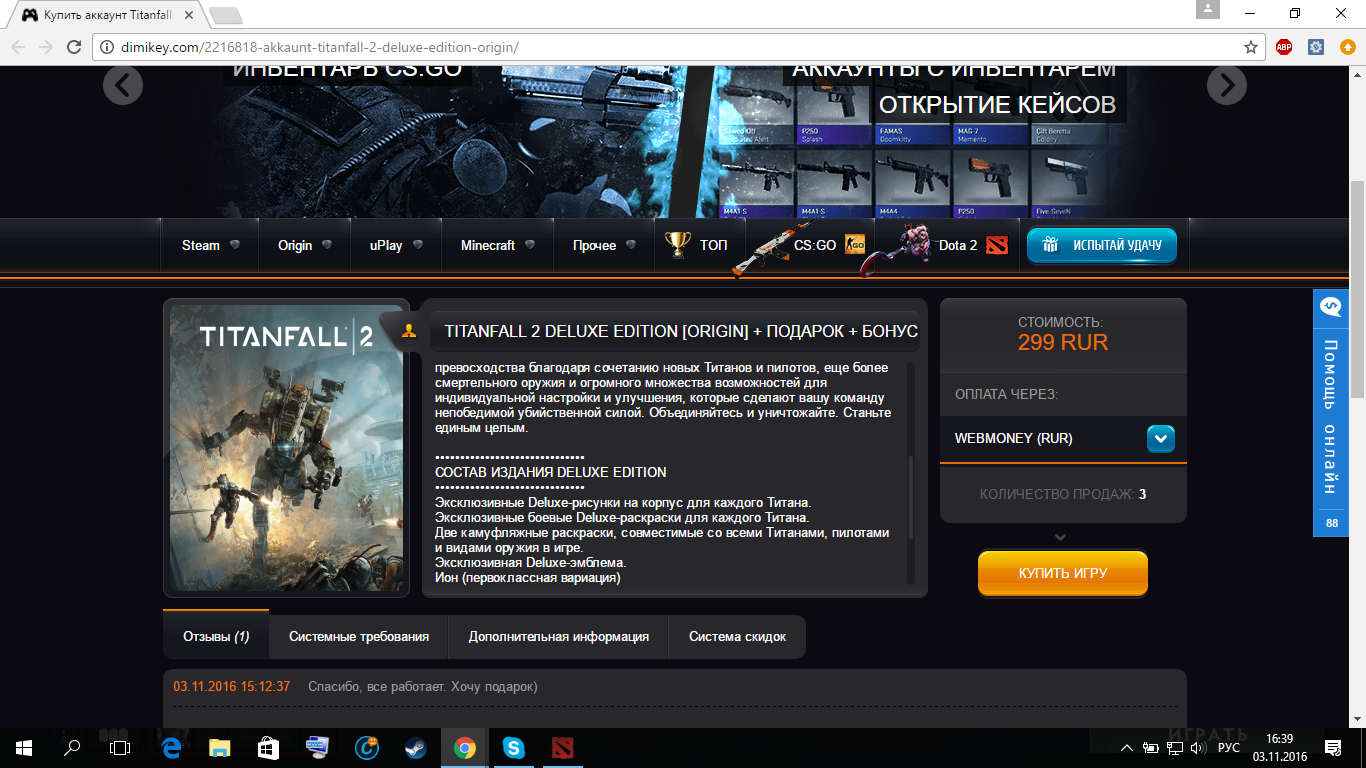1366x768 pixels.
Task: Open the Windows Action Center notifications
Action: pos(1333,747)
